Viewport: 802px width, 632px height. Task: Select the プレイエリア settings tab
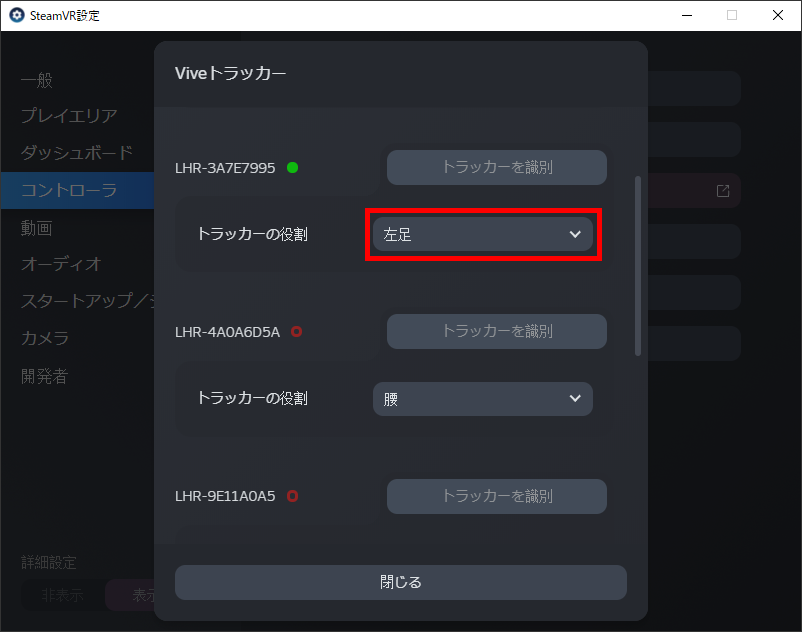pos(69,115)
